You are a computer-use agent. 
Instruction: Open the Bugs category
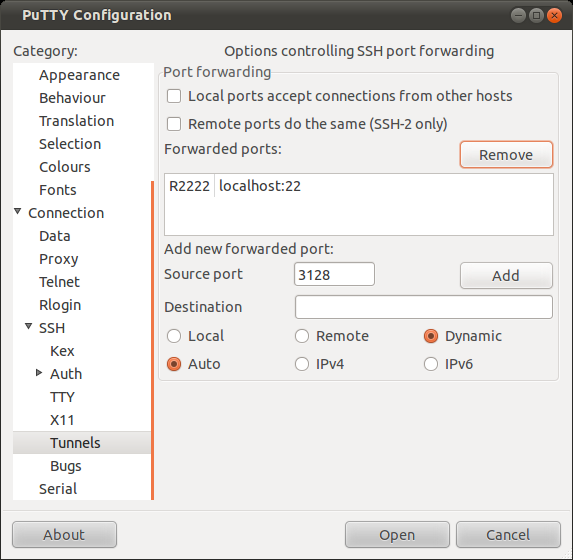[66, 467]
